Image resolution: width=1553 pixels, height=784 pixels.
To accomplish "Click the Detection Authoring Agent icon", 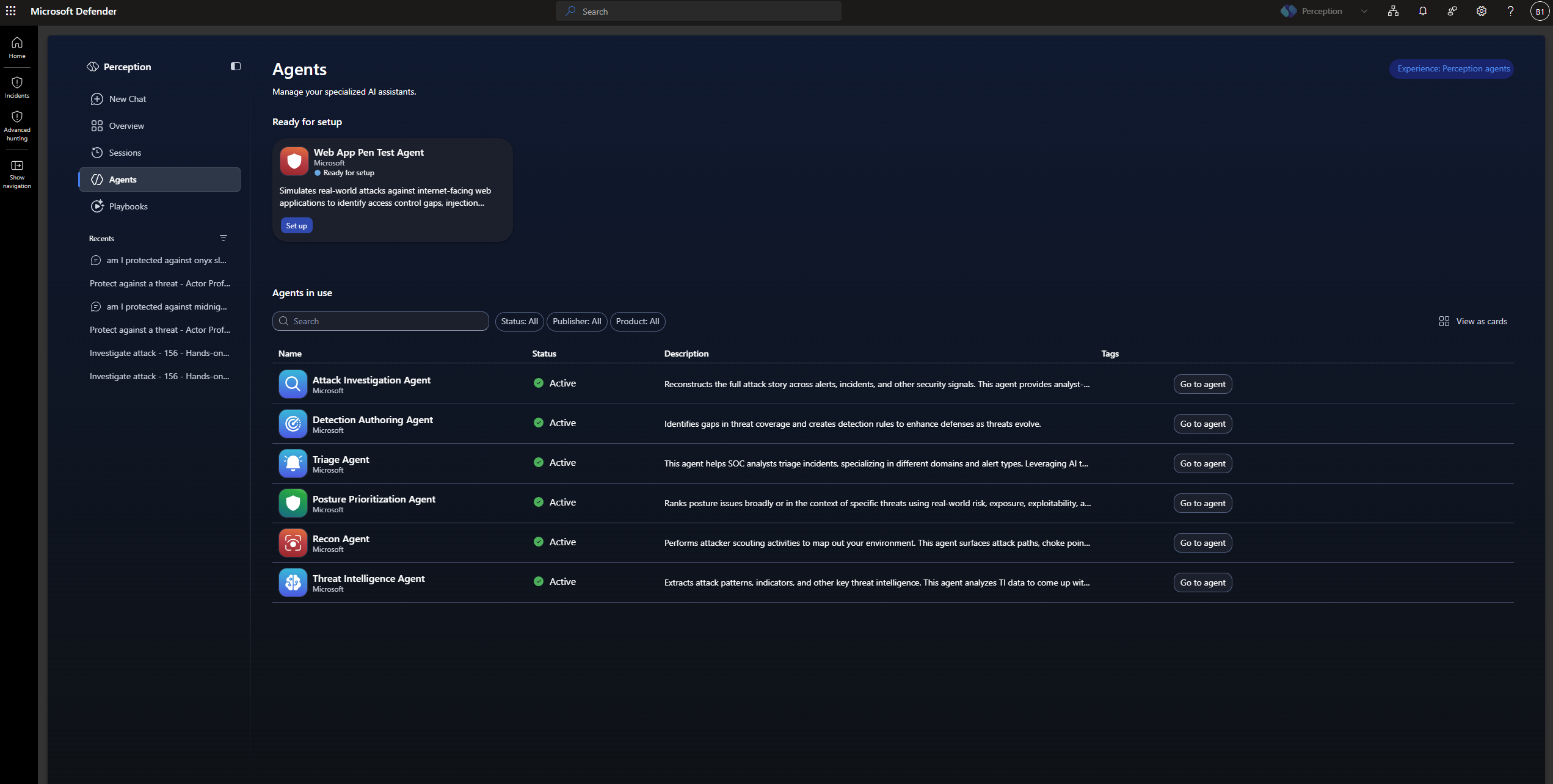I will pos(293,424).
